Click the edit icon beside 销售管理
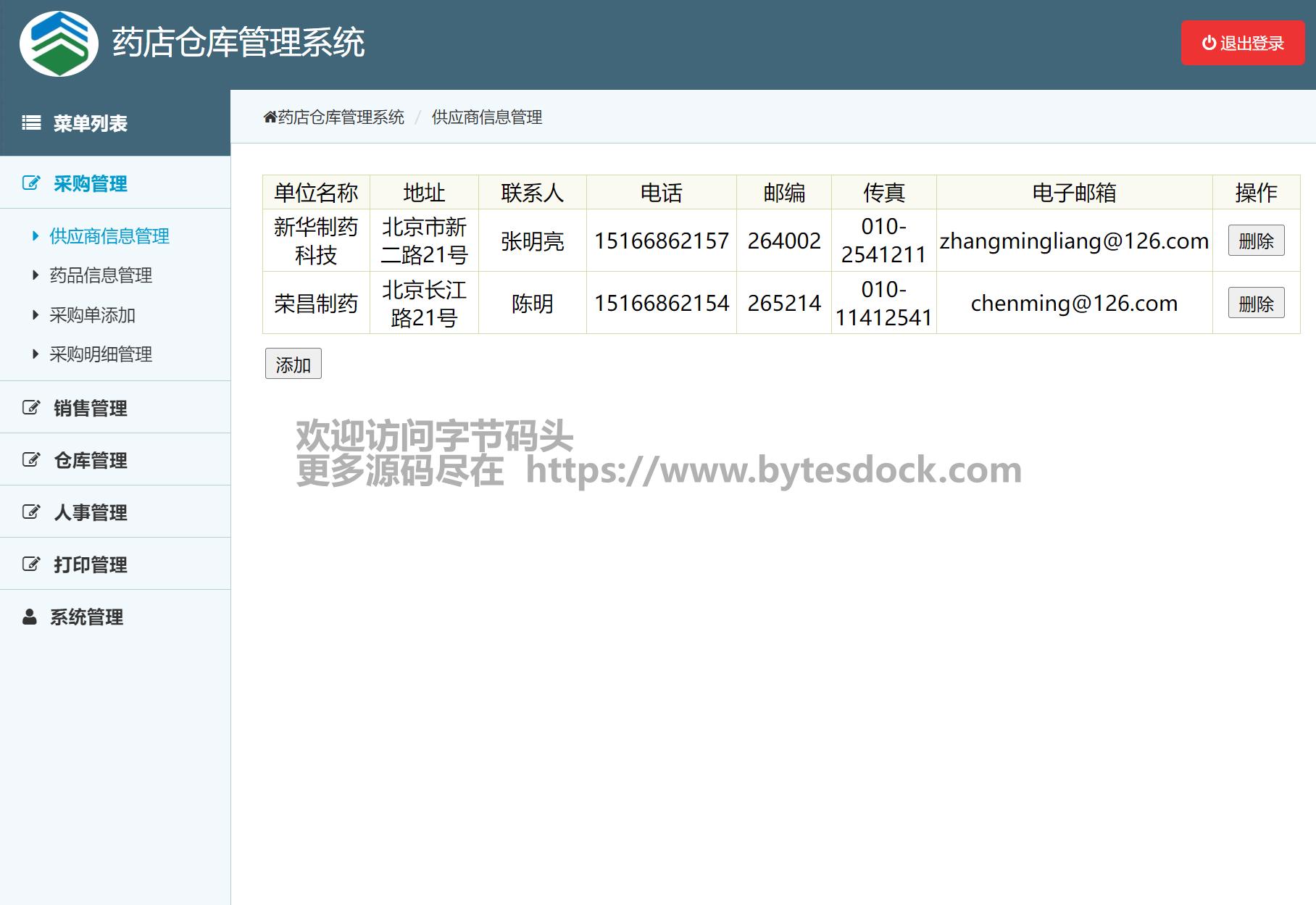1316x905 pixels. click(x=31, y=408)
